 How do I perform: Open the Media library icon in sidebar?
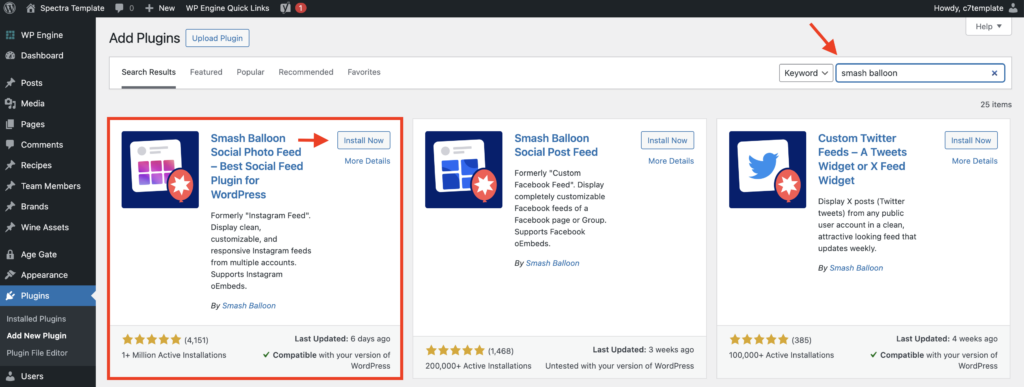click(10, 103)
